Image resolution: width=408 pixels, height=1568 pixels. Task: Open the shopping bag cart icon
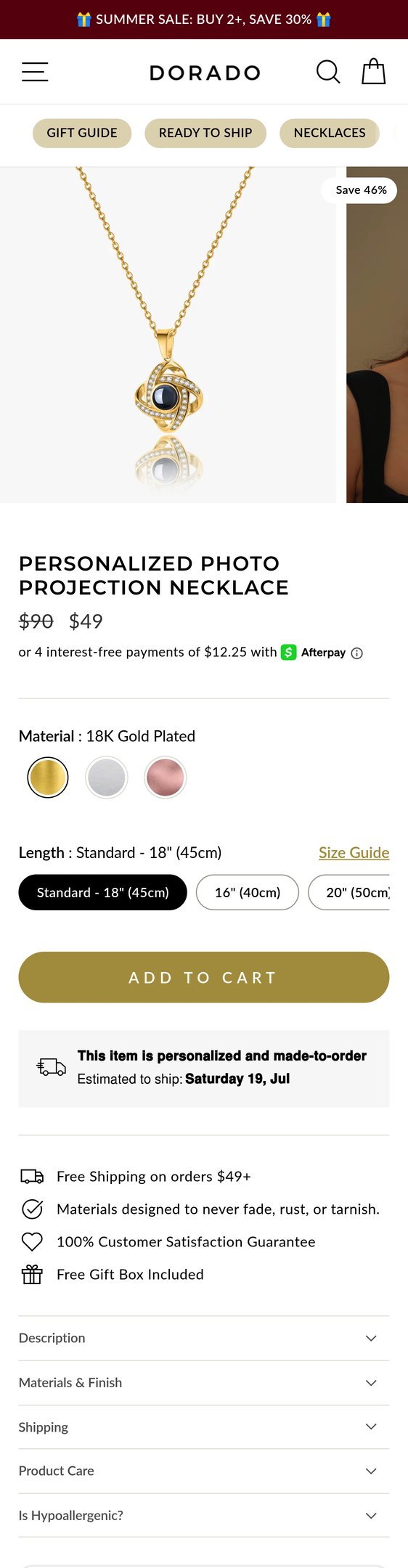(374, 71)
